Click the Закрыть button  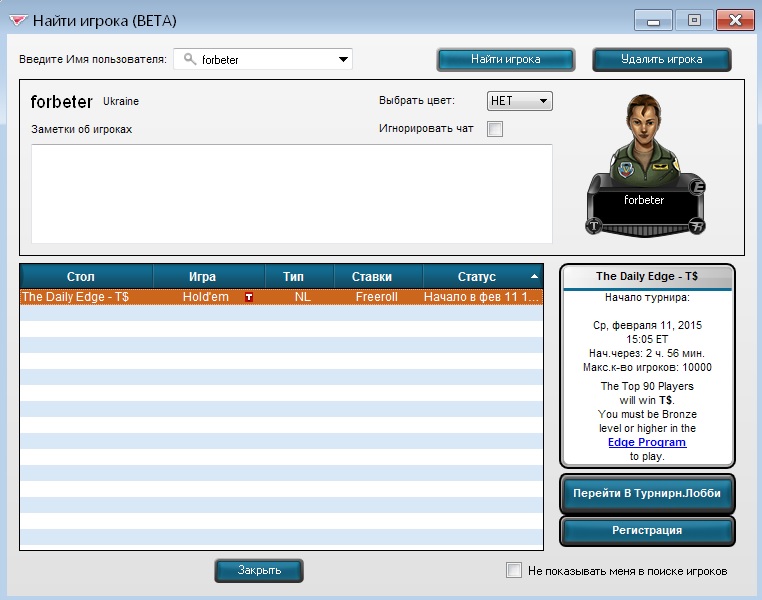tap(259, 570)
